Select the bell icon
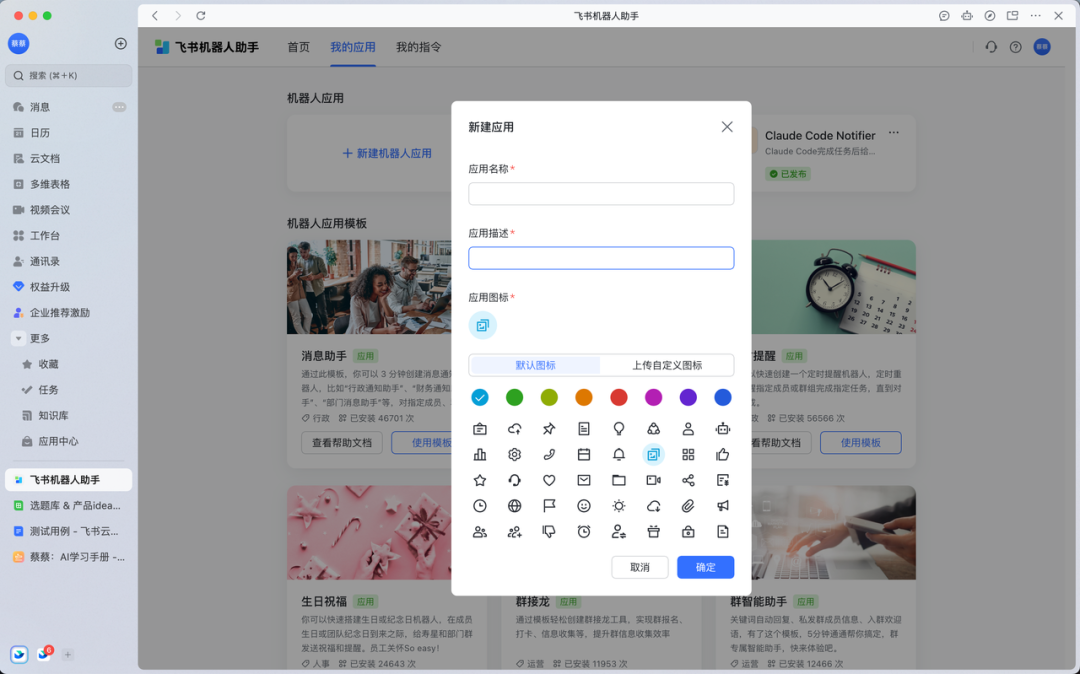 coord(619,454)
